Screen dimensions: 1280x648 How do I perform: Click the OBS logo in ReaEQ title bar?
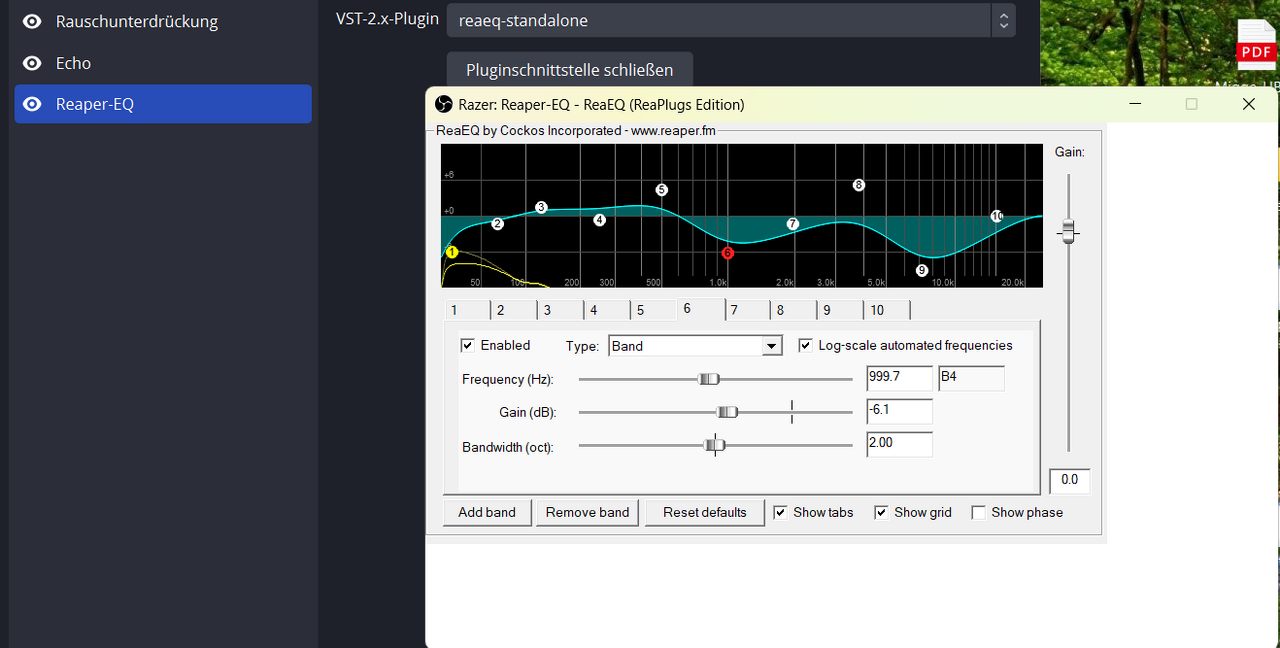pos(444,104)
